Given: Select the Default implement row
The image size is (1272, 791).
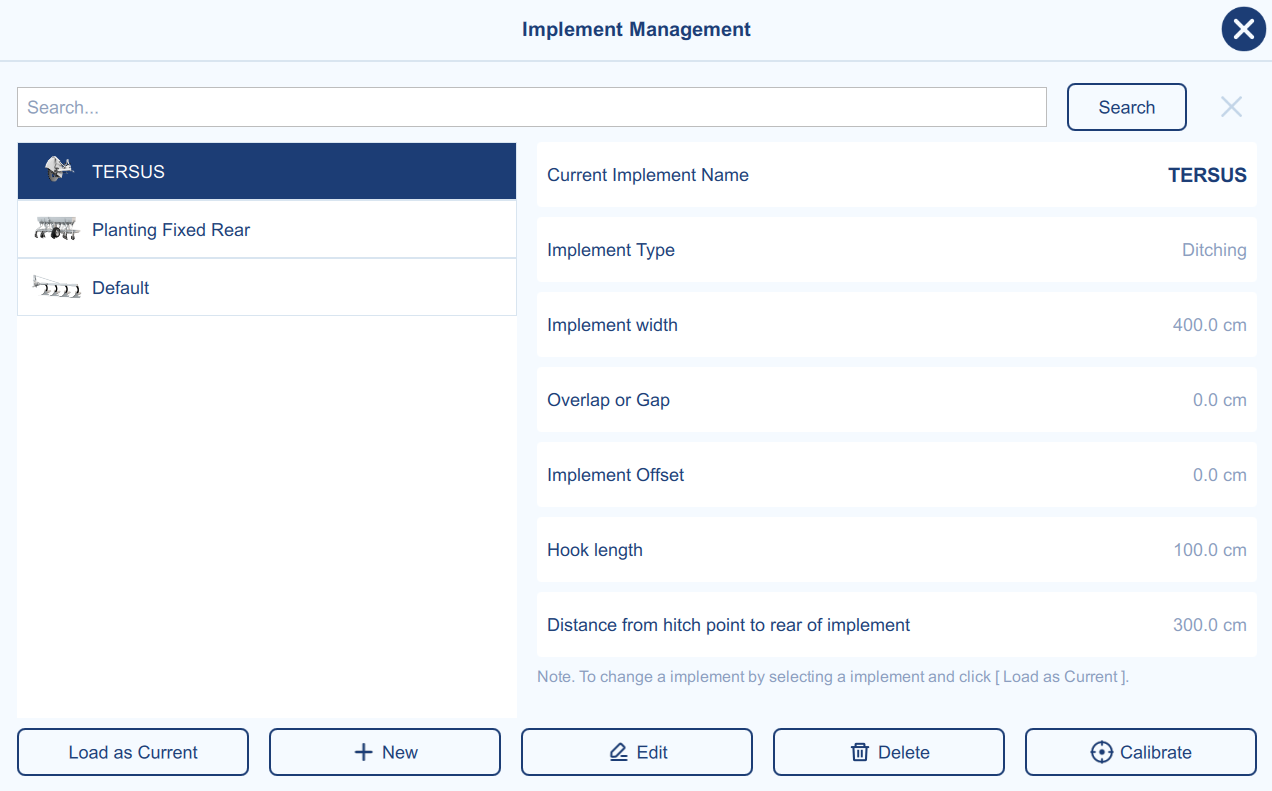Looking at the screenshot, I should point(267,287).
